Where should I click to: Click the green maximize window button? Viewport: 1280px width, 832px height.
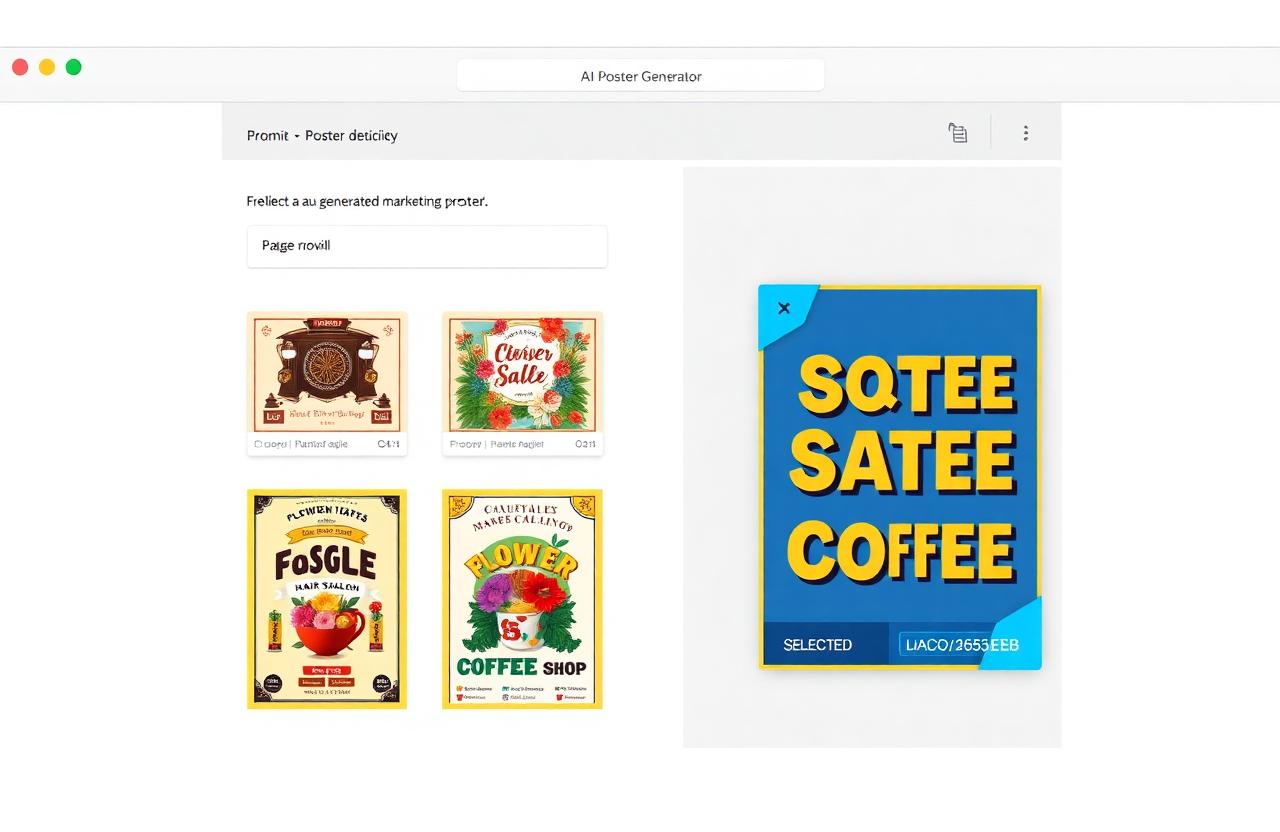point(73,67)
